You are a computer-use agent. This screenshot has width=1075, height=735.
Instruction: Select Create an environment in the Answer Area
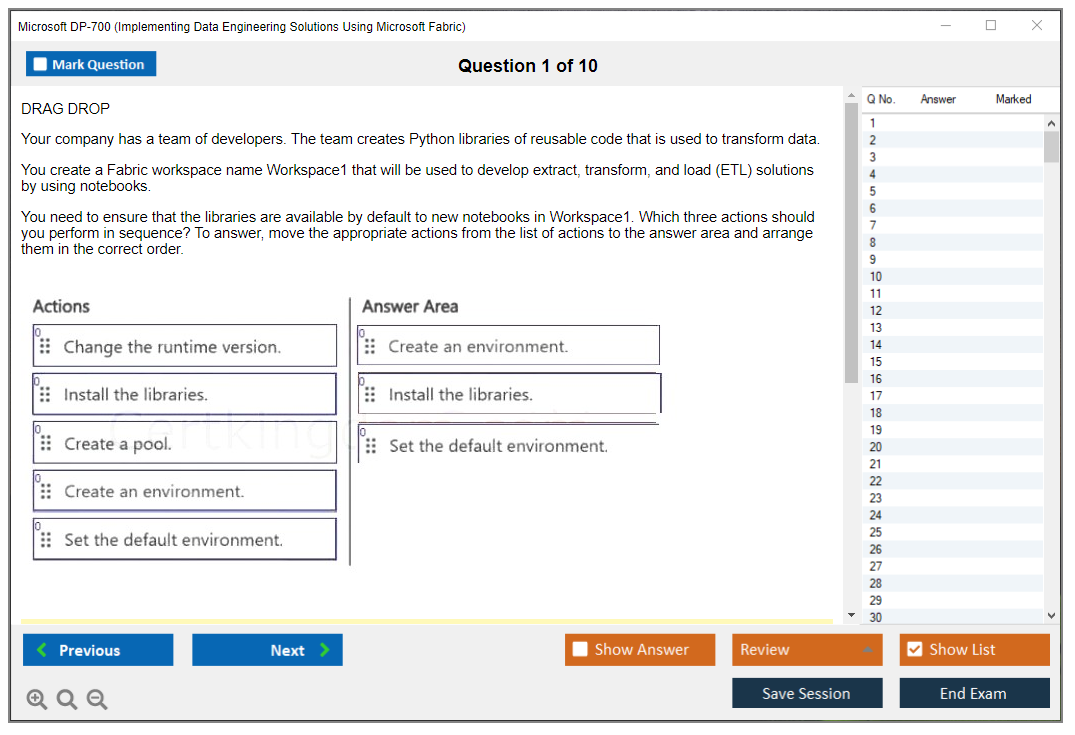510,344
